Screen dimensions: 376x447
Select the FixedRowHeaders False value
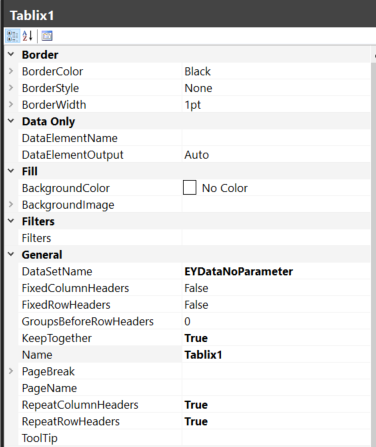pyautogui.click(x=196, y=305)
